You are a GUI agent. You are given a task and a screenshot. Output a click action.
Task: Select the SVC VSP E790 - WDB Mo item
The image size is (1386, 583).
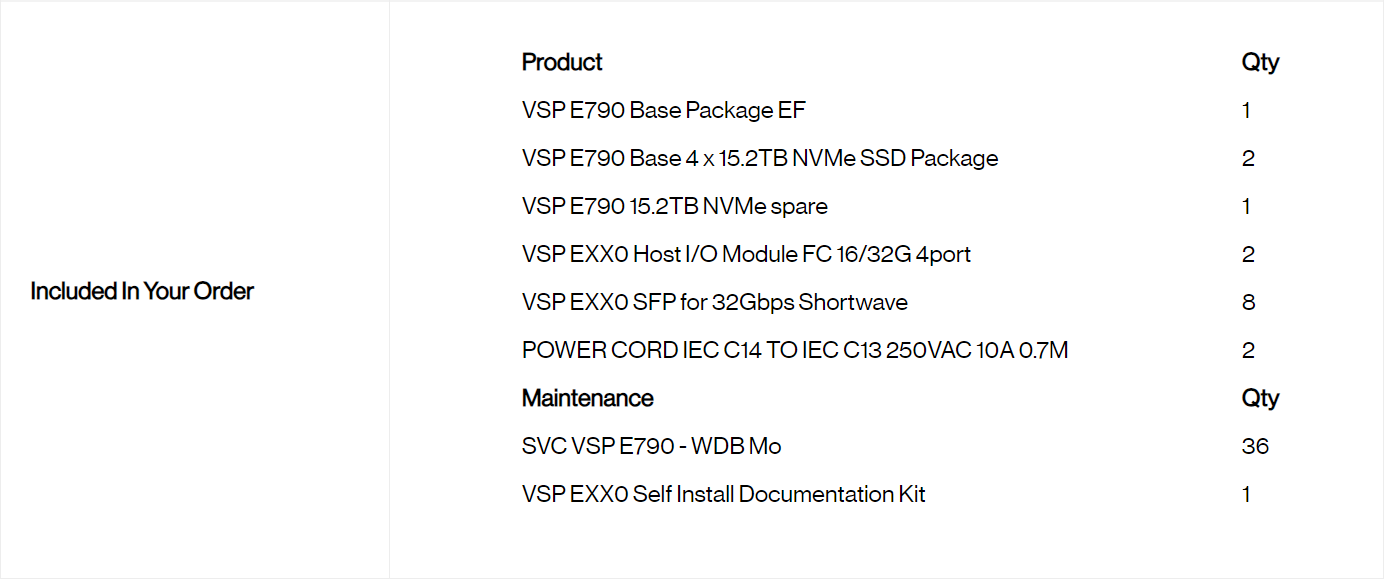(651, 446)
